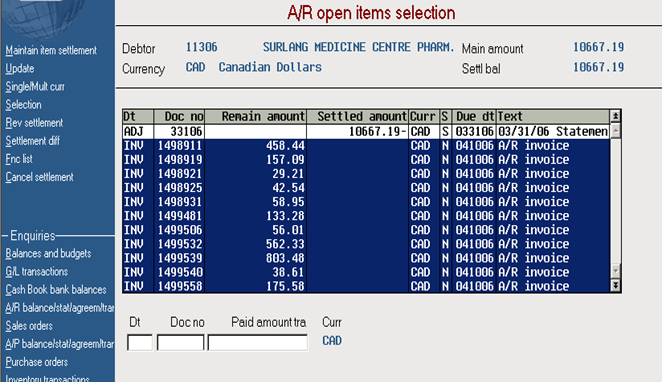Screen dimensions: 662x382
Task: Open the Fnc list link
Action: point(19,159)
